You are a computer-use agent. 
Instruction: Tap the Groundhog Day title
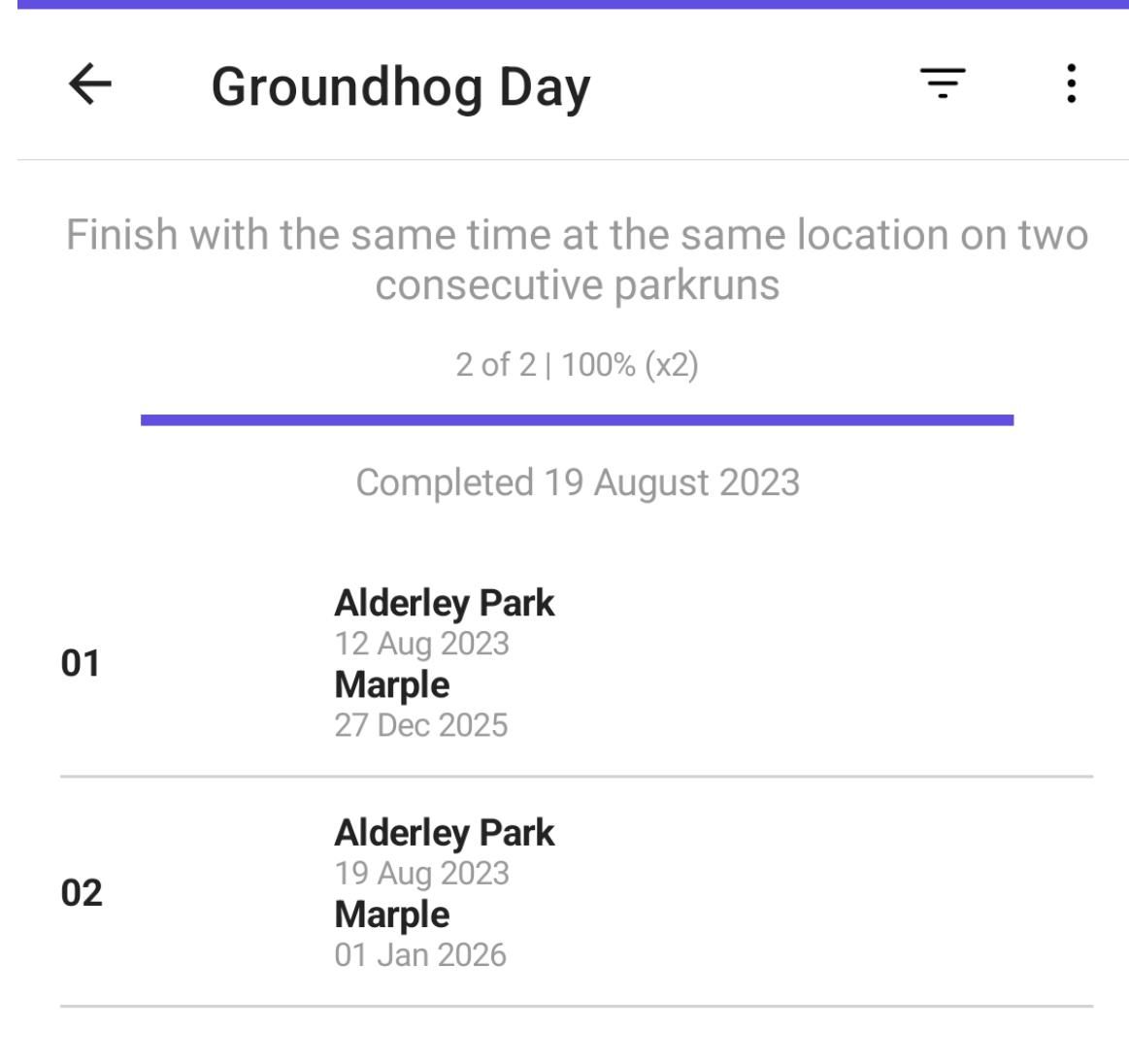tap(400, 87)
